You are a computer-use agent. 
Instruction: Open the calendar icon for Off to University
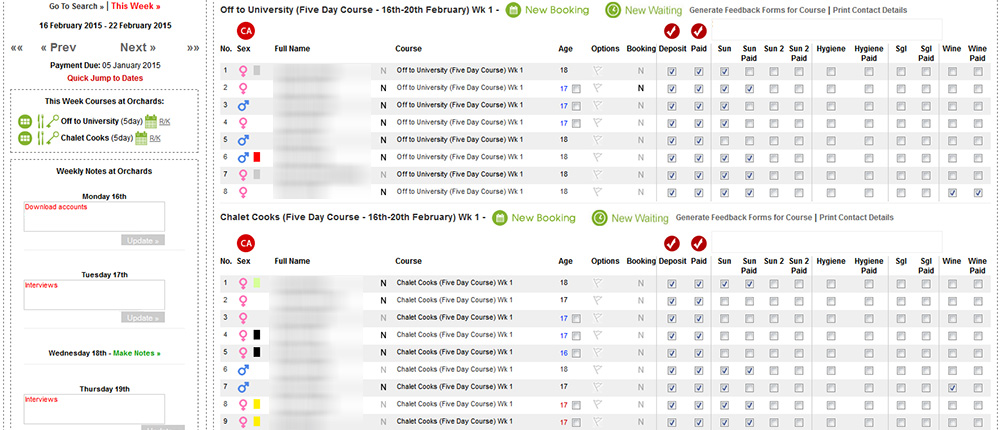[151, 121]
